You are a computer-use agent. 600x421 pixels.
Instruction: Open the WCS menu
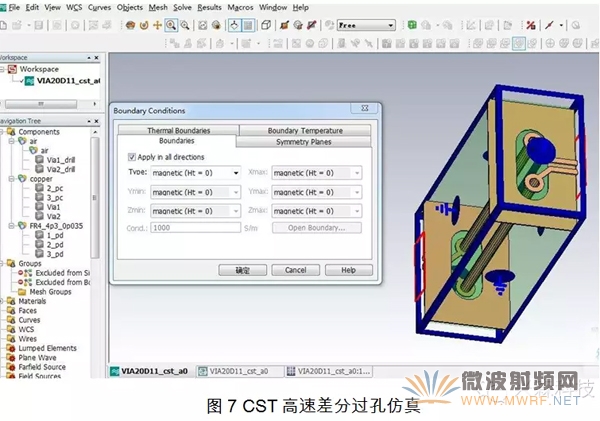click(x=74, y=7)
